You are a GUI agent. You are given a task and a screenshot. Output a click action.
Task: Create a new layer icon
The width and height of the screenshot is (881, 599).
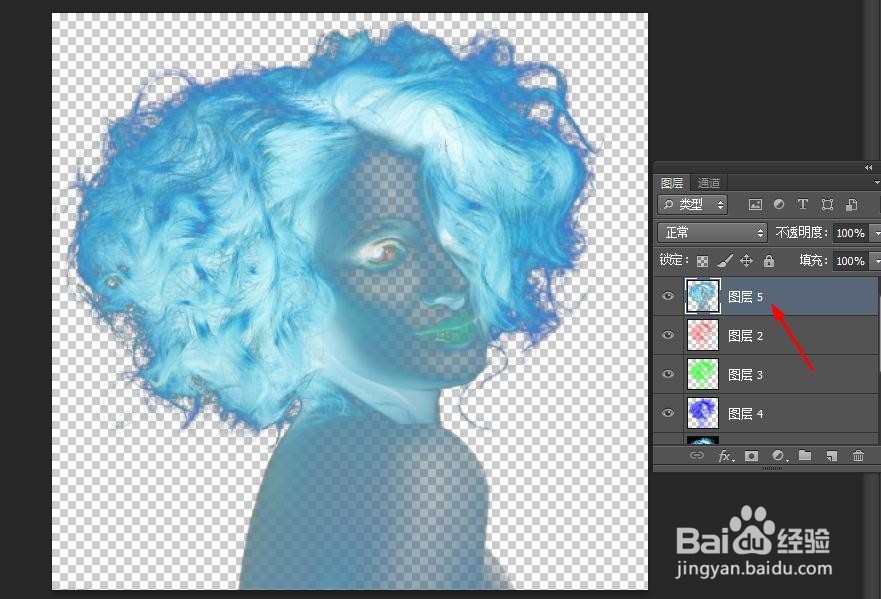[832, 456]
